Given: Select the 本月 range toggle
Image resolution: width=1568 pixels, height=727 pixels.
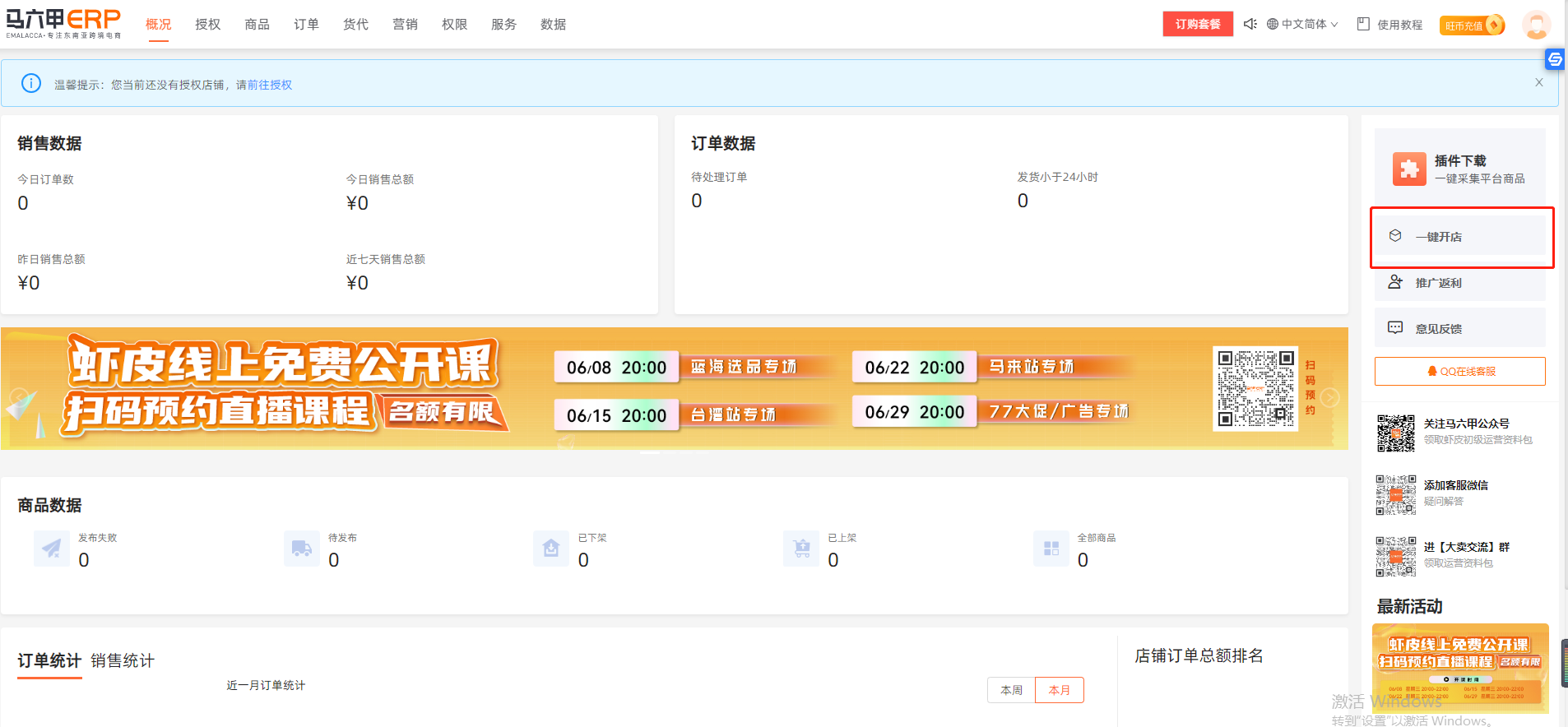Looking at the screenshot, I should [1060, 690].
